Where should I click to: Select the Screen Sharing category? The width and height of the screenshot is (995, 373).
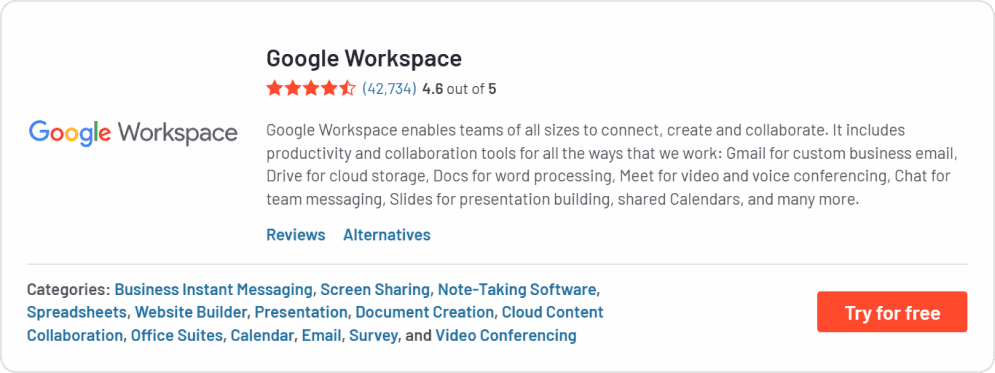click(x=375, y=290)
